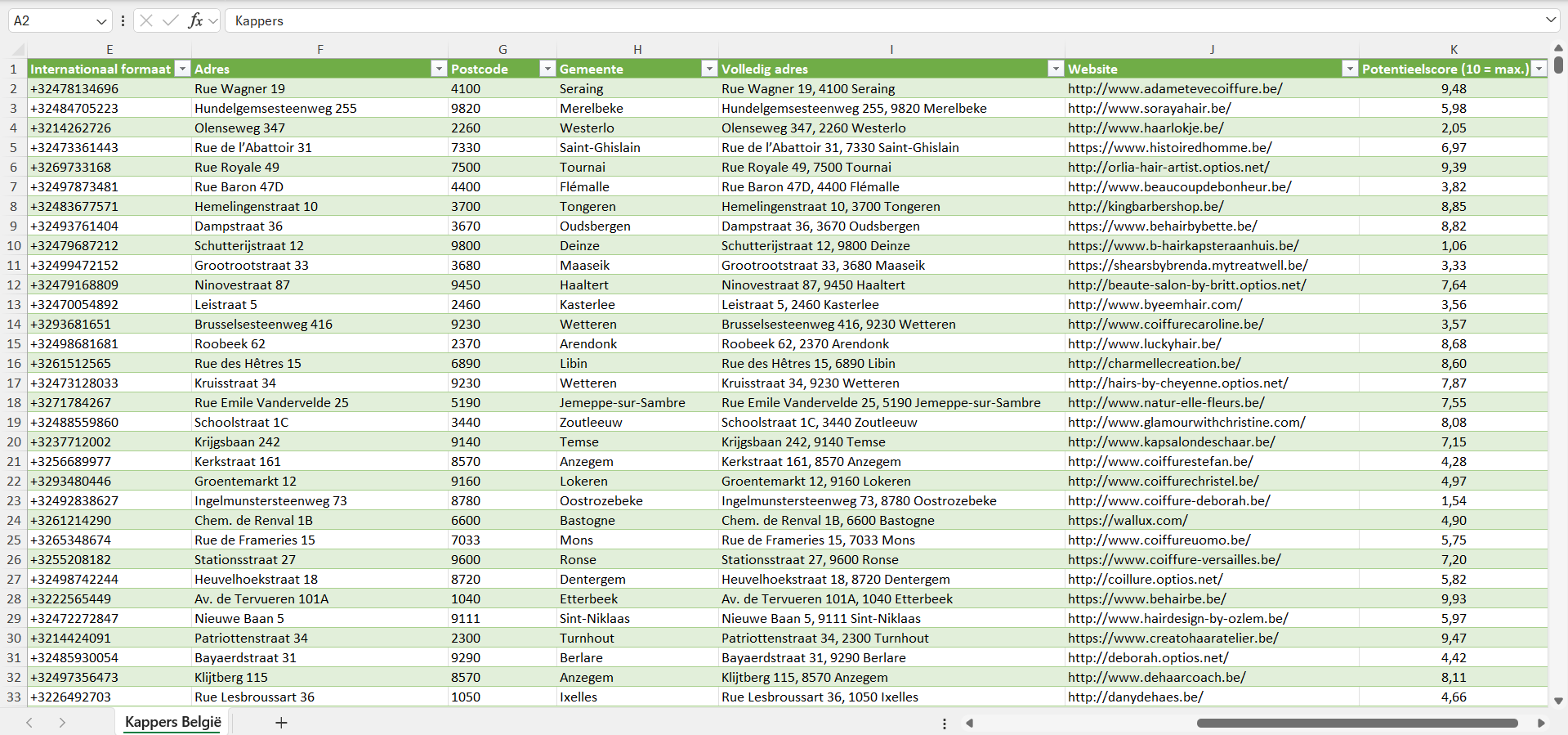Open filter dropdown for Adres column
This screenshot has width=1568, height=735.
pos(439,69)
